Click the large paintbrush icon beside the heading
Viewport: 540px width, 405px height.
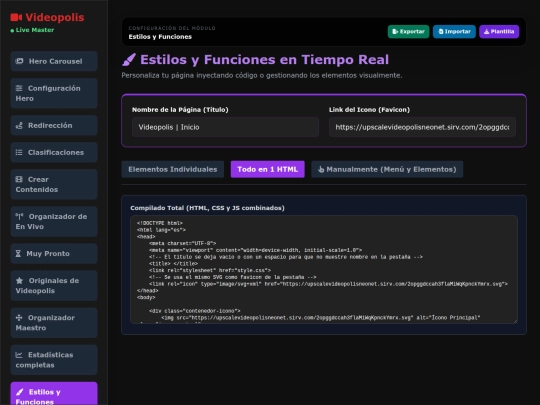tap(129, 60)
